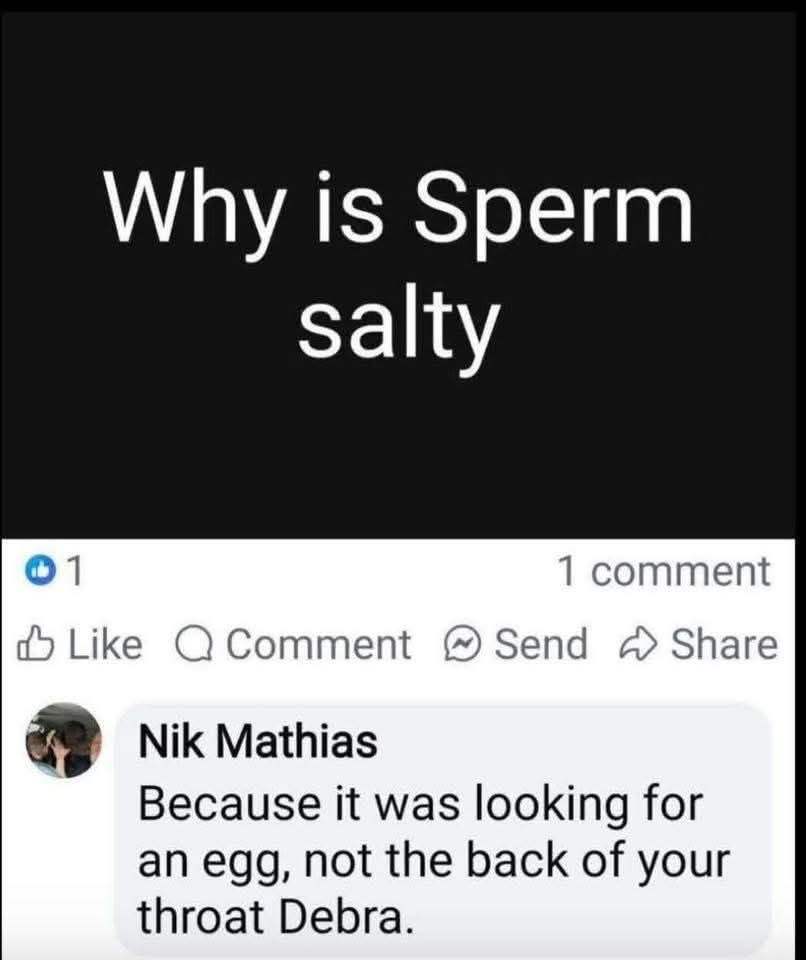Open Nik Mathias's profile name link
Screen dimensions: 806x960
coord(258,742)
